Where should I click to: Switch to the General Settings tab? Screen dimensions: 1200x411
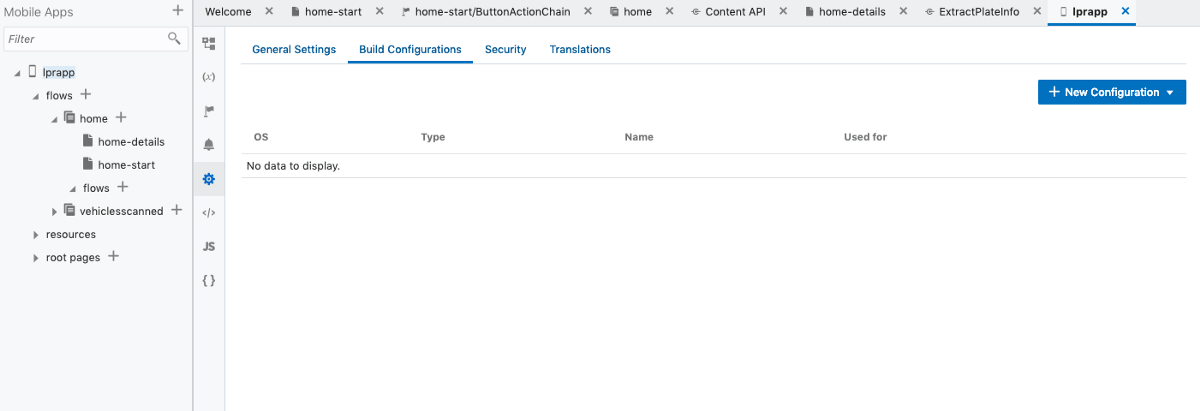tap(294, 49)
